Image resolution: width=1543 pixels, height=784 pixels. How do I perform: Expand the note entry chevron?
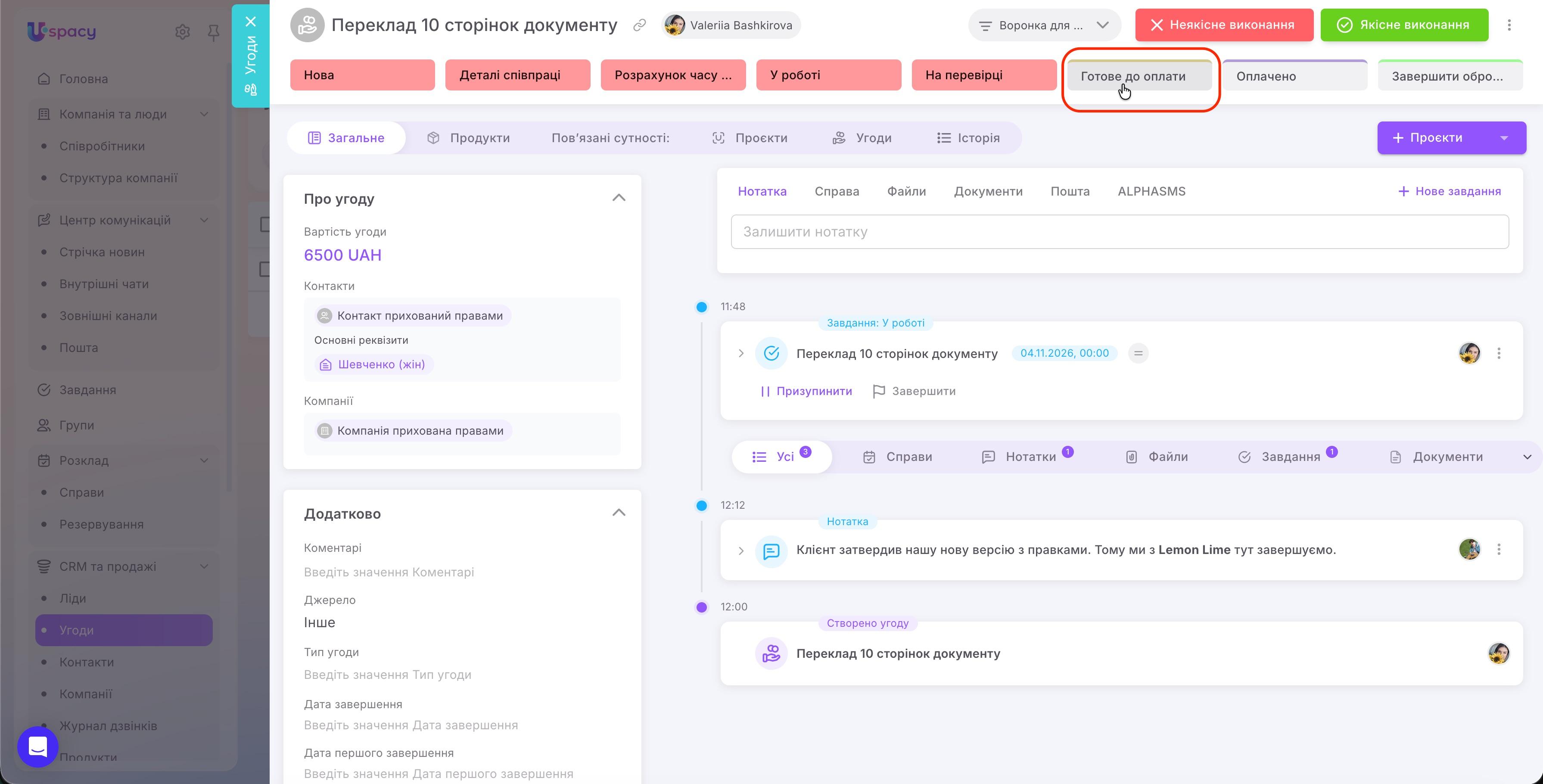click(741, 551)
